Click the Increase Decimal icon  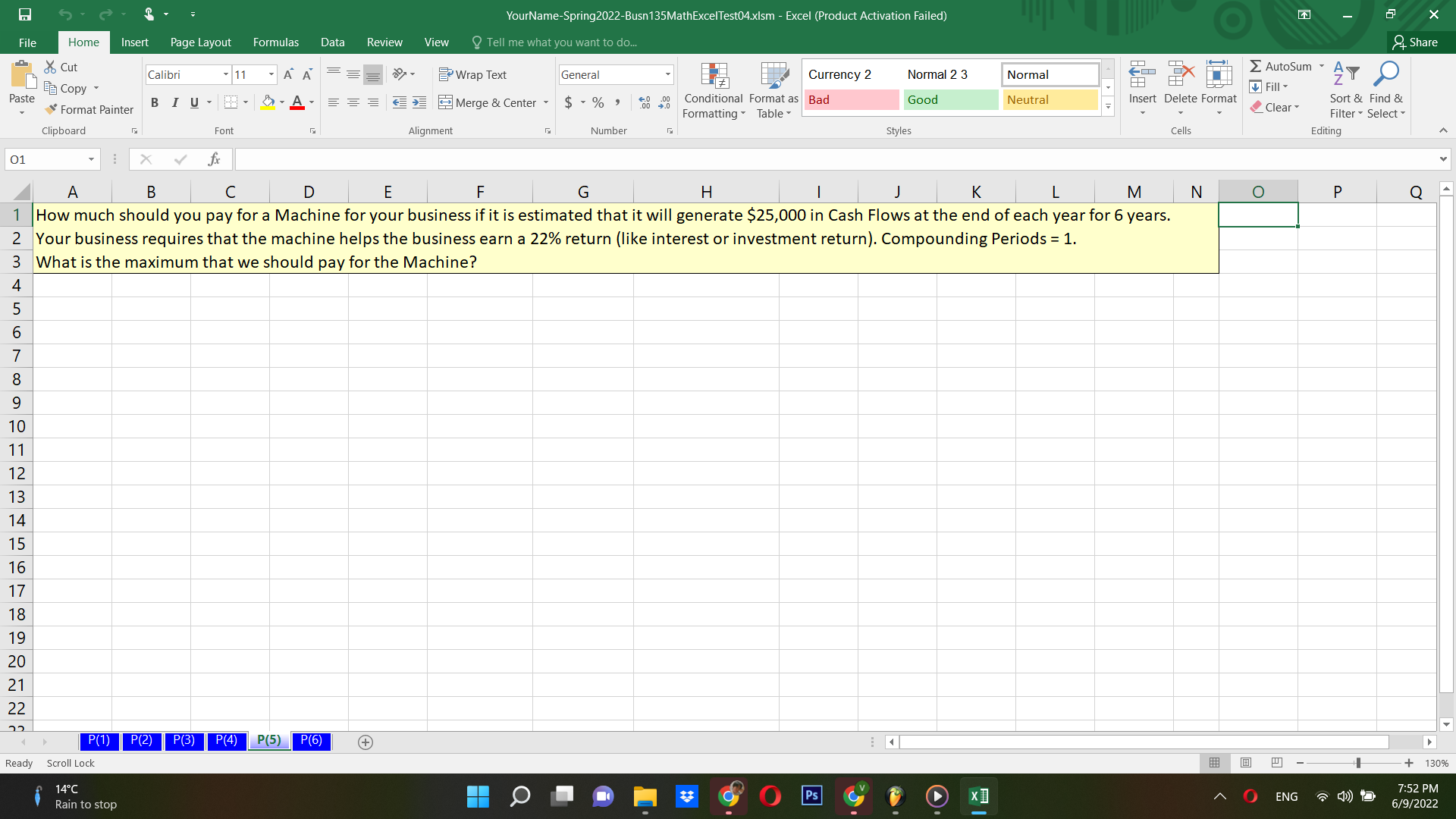(645, 102)
